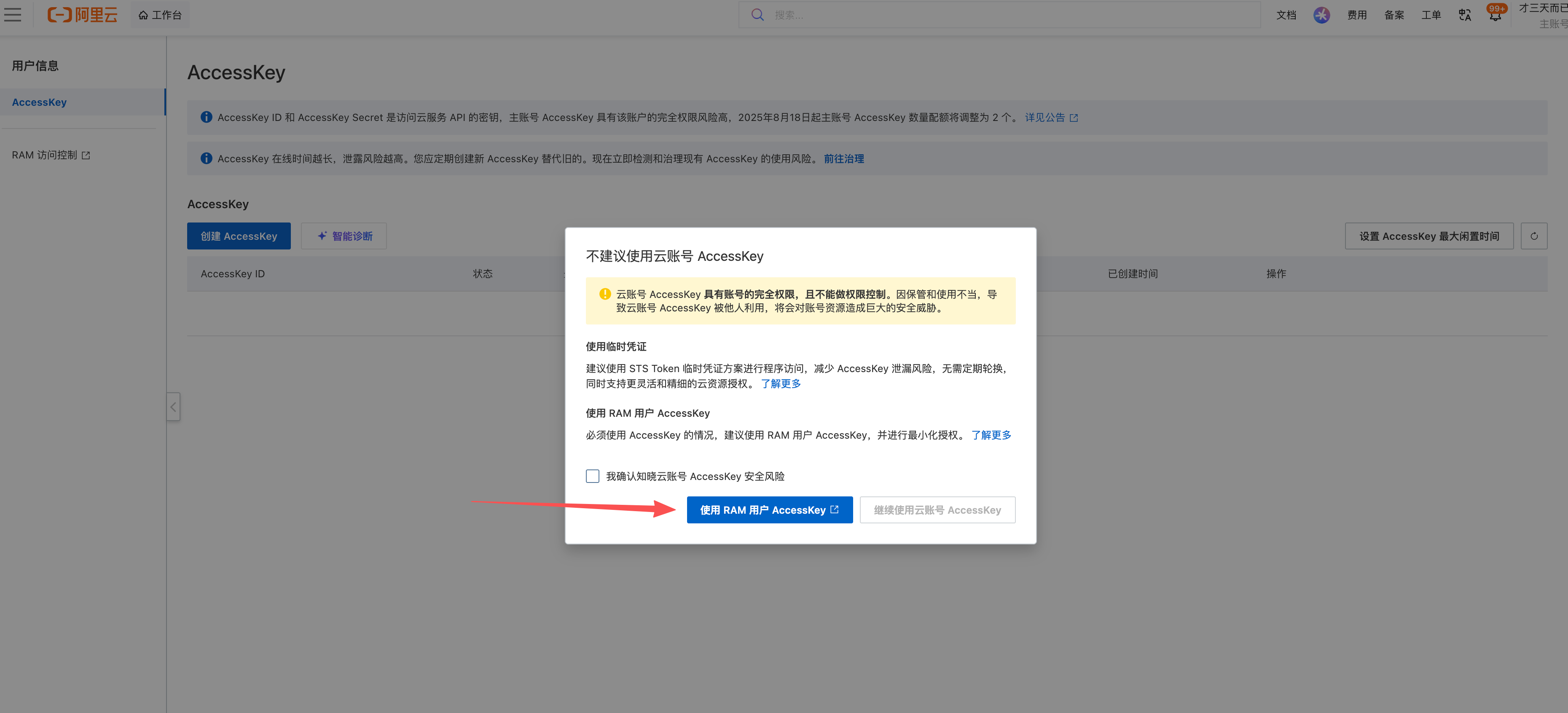Select AccessKey in the left sidebar

click(x=82, y=102)
